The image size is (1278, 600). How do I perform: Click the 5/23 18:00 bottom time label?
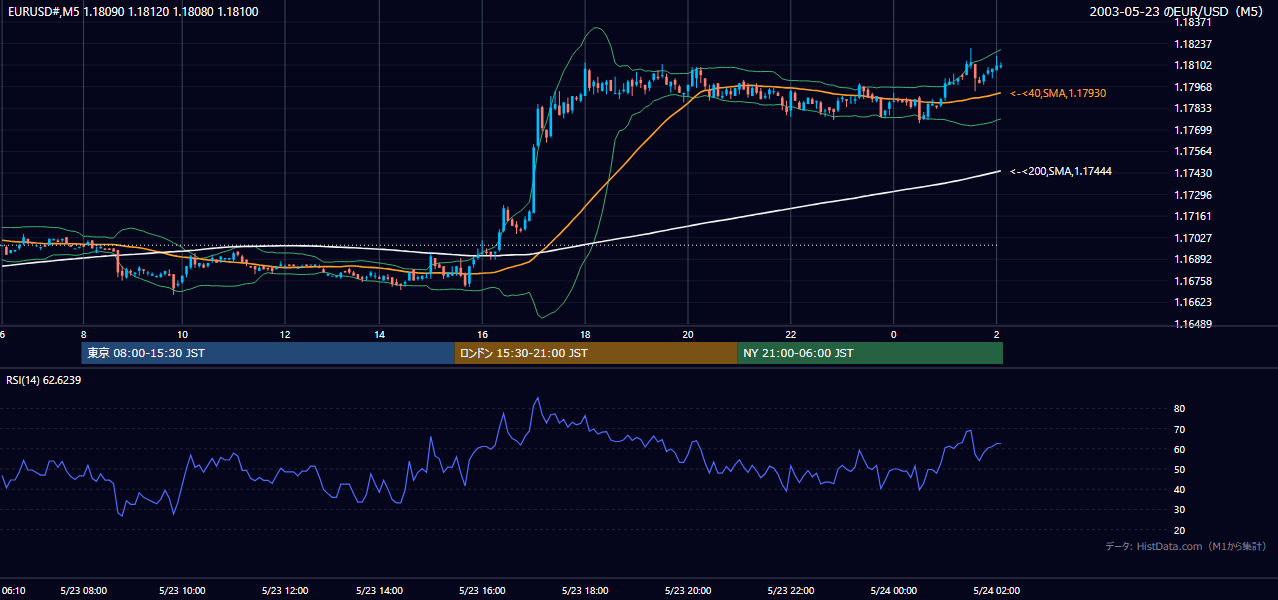click(x=585, y=590)
